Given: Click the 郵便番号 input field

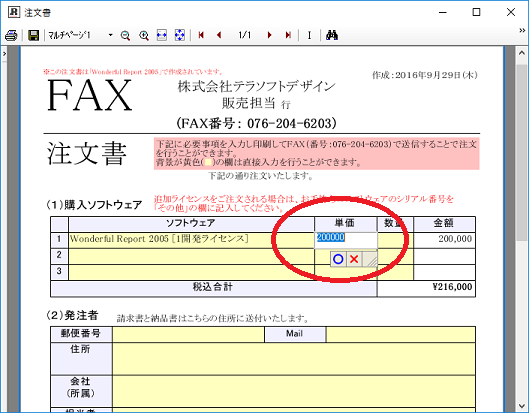Looking at the screenshot, I should point(188,334).
